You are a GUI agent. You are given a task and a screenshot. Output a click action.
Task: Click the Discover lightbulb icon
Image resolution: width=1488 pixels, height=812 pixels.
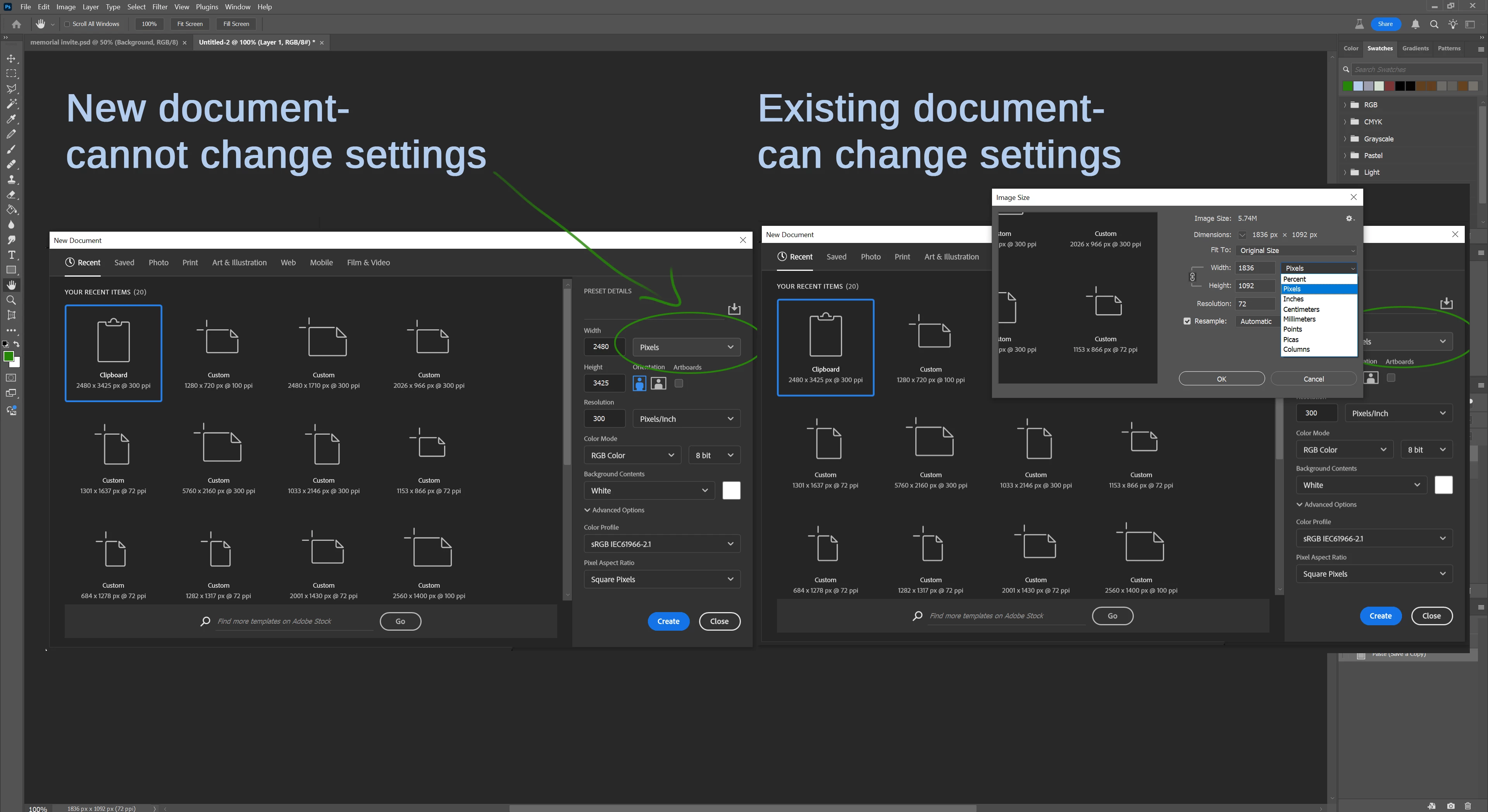[1453, 24]
